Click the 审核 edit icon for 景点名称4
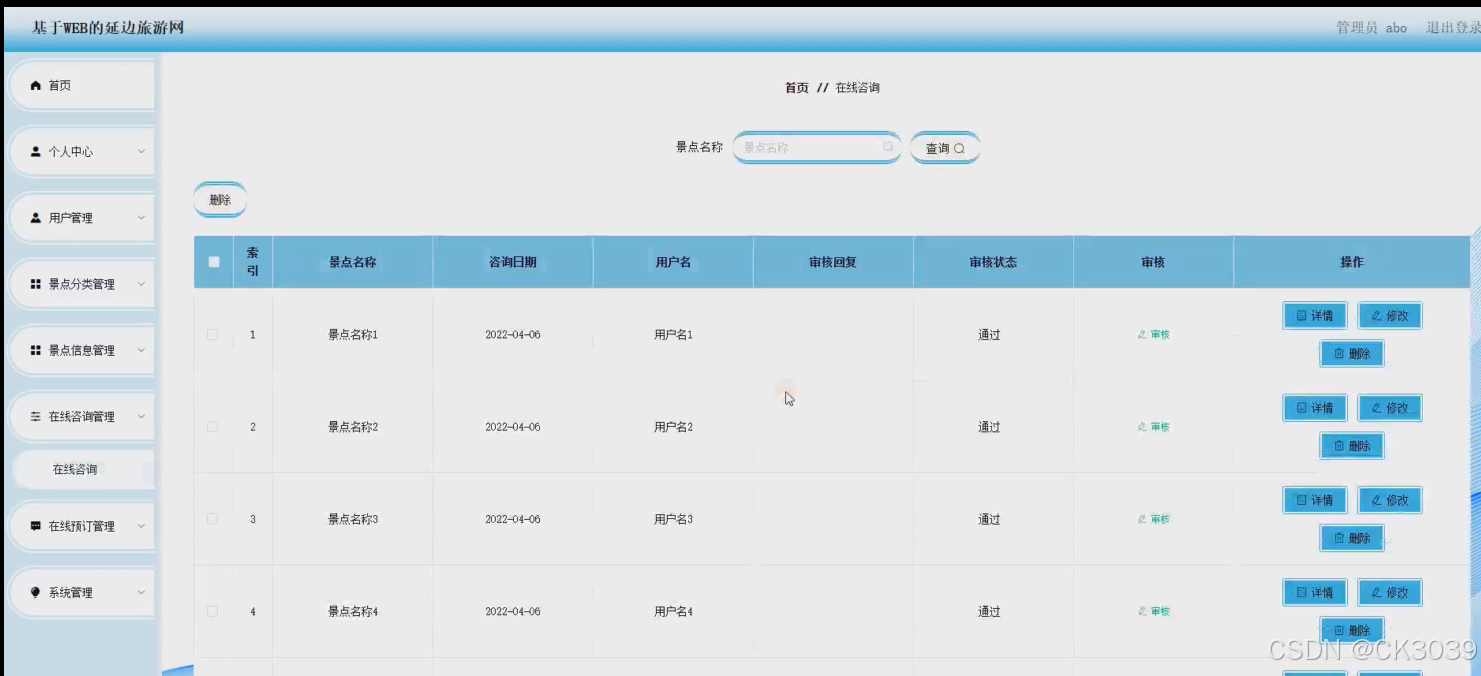 tap(1142, 611)
